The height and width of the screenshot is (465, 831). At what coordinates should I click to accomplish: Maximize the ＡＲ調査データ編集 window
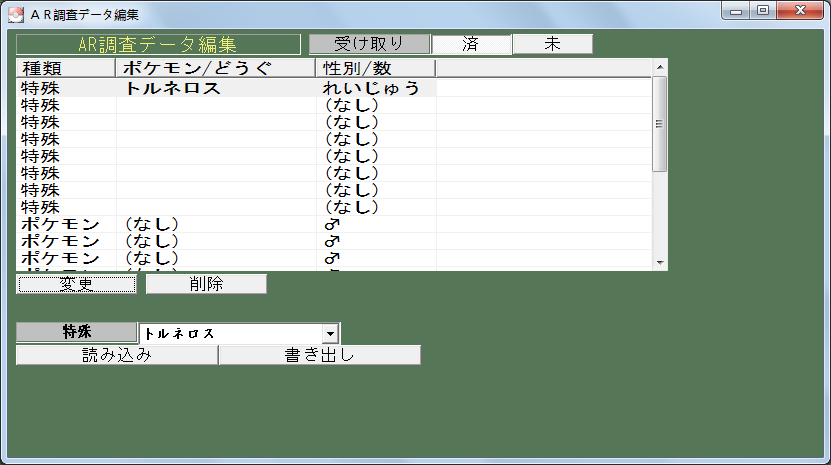(763, 11)
